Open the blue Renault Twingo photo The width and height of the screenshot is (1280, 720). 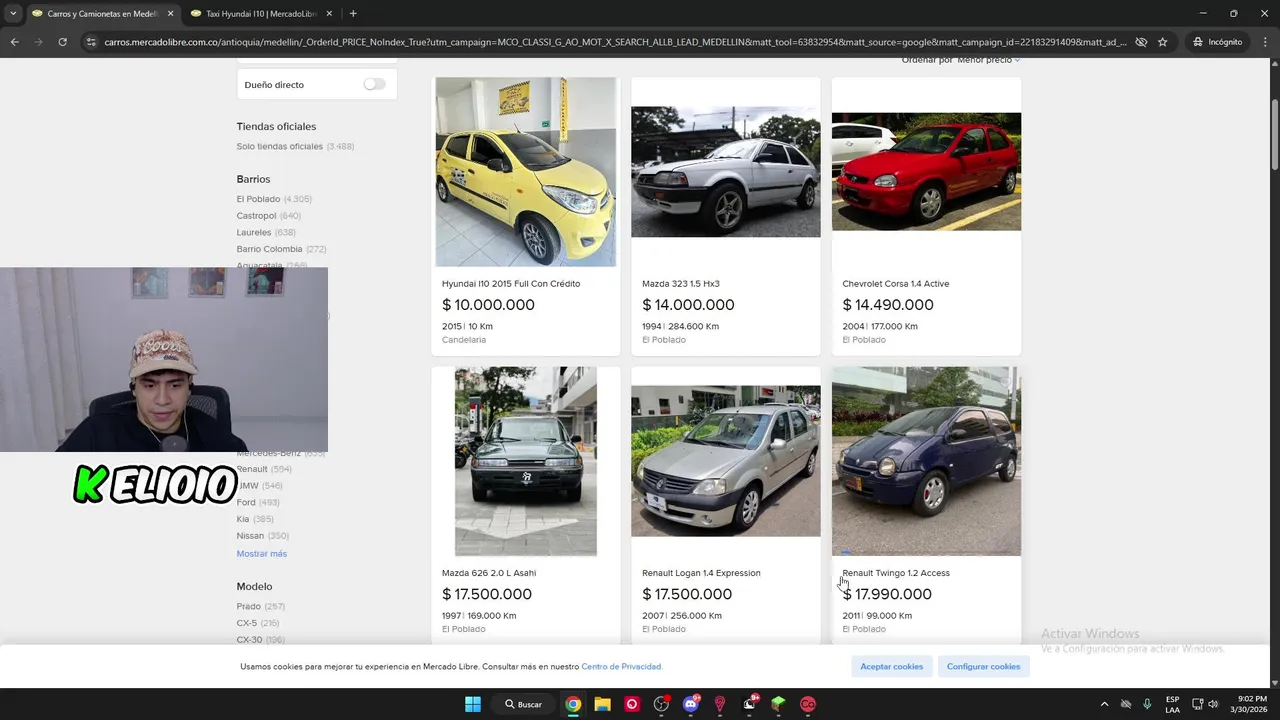coord(926,461)
